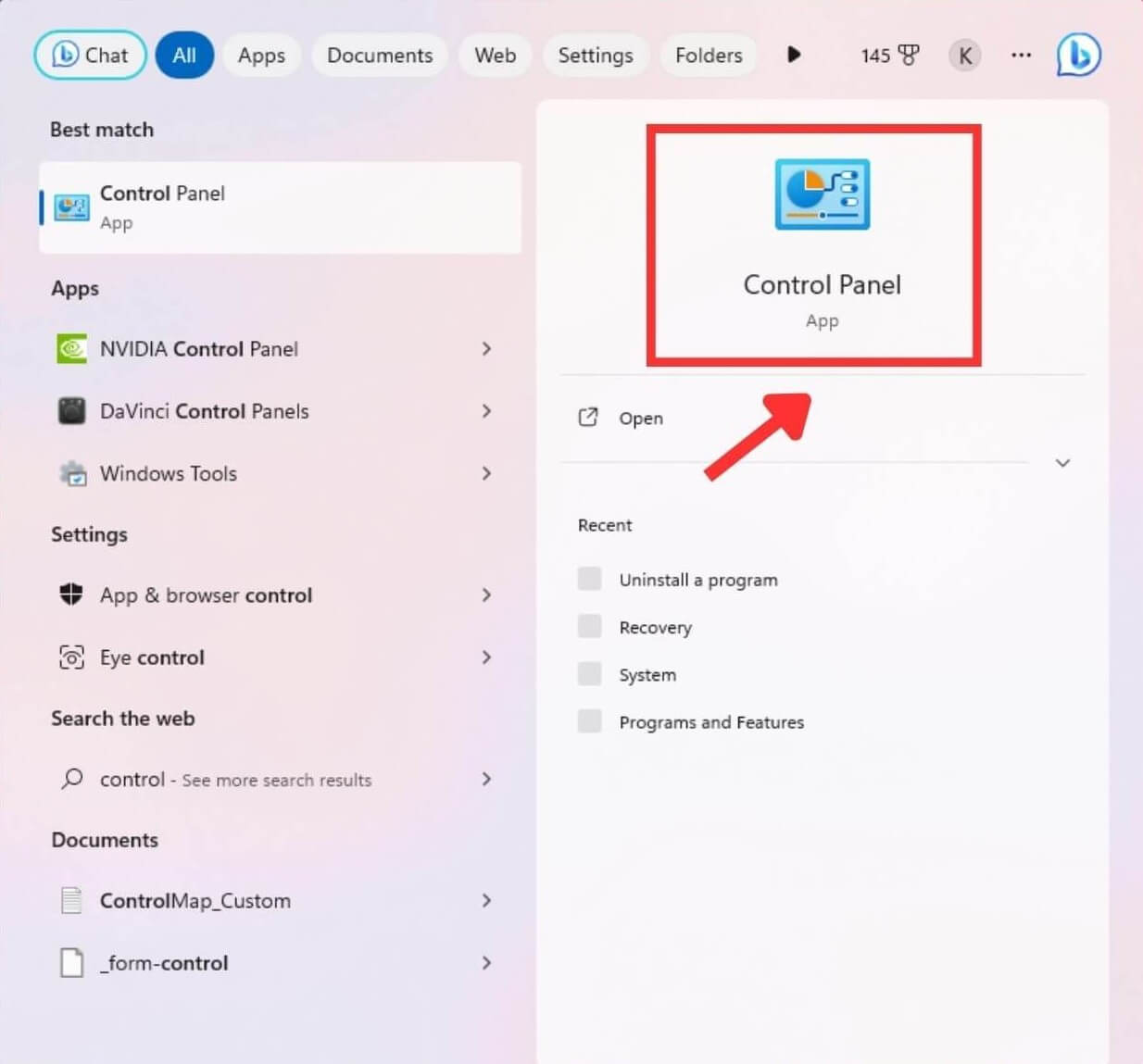1143x1064 pixels.
Task: Click the Eye control icon
Action: coord(71,657)
